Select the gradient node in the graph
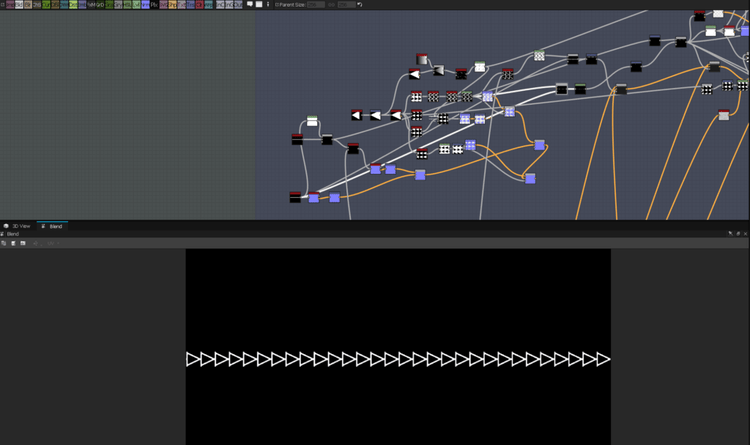 coord(423,62)
